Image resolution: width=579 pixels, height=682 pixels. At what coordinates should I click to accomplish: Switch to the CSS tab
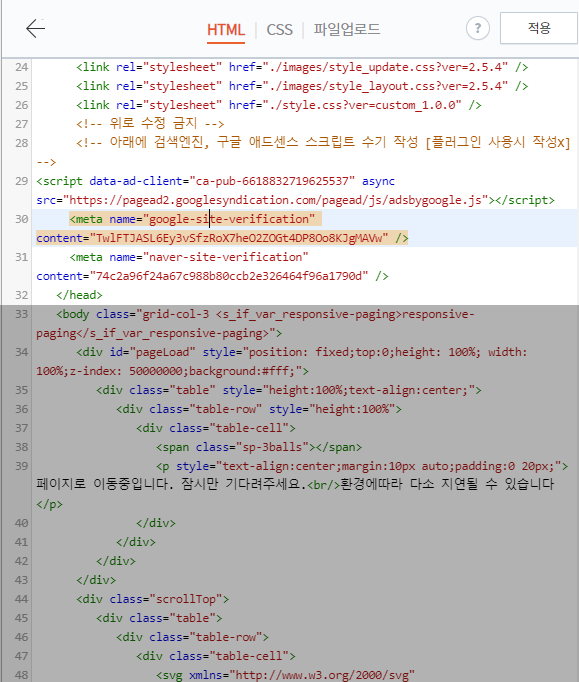(279, 30)
